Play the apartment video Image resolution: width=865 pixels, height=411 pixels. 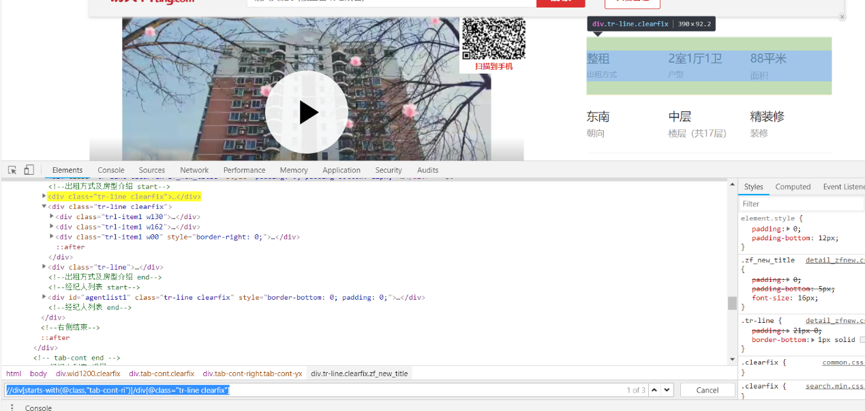pos(307,113)
